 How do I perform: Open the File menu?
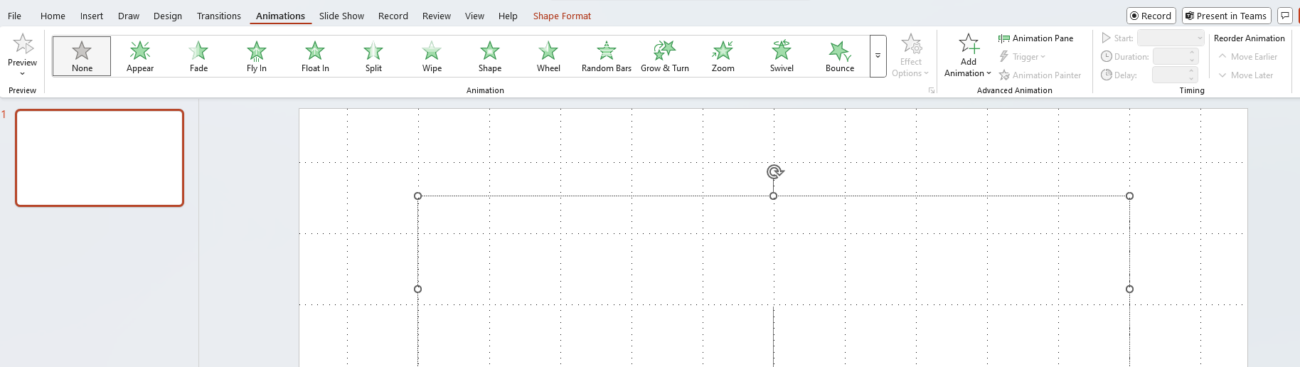[x=15, y=16]
